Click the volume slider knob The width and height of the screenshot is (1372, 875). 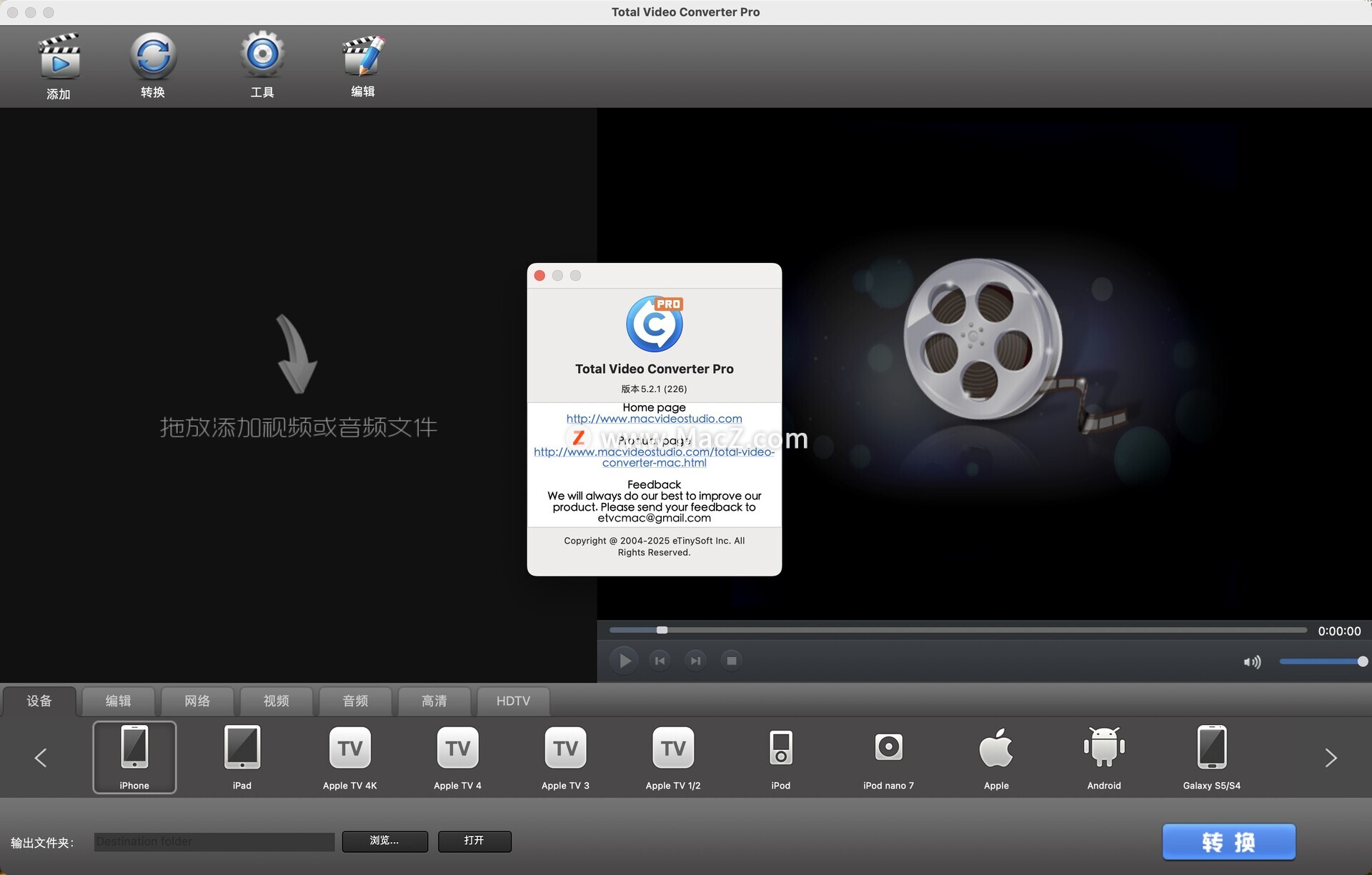click(1362, 661)
